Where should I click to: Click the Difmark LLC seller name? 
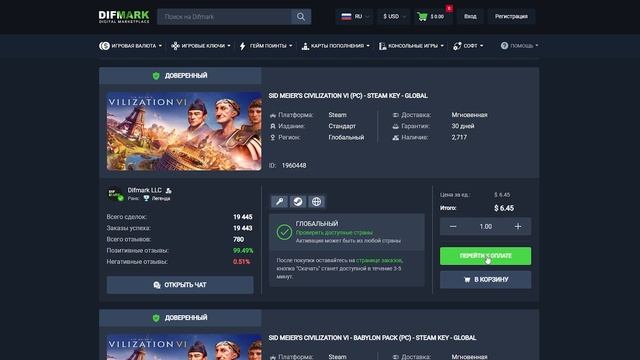click(144, 190)
